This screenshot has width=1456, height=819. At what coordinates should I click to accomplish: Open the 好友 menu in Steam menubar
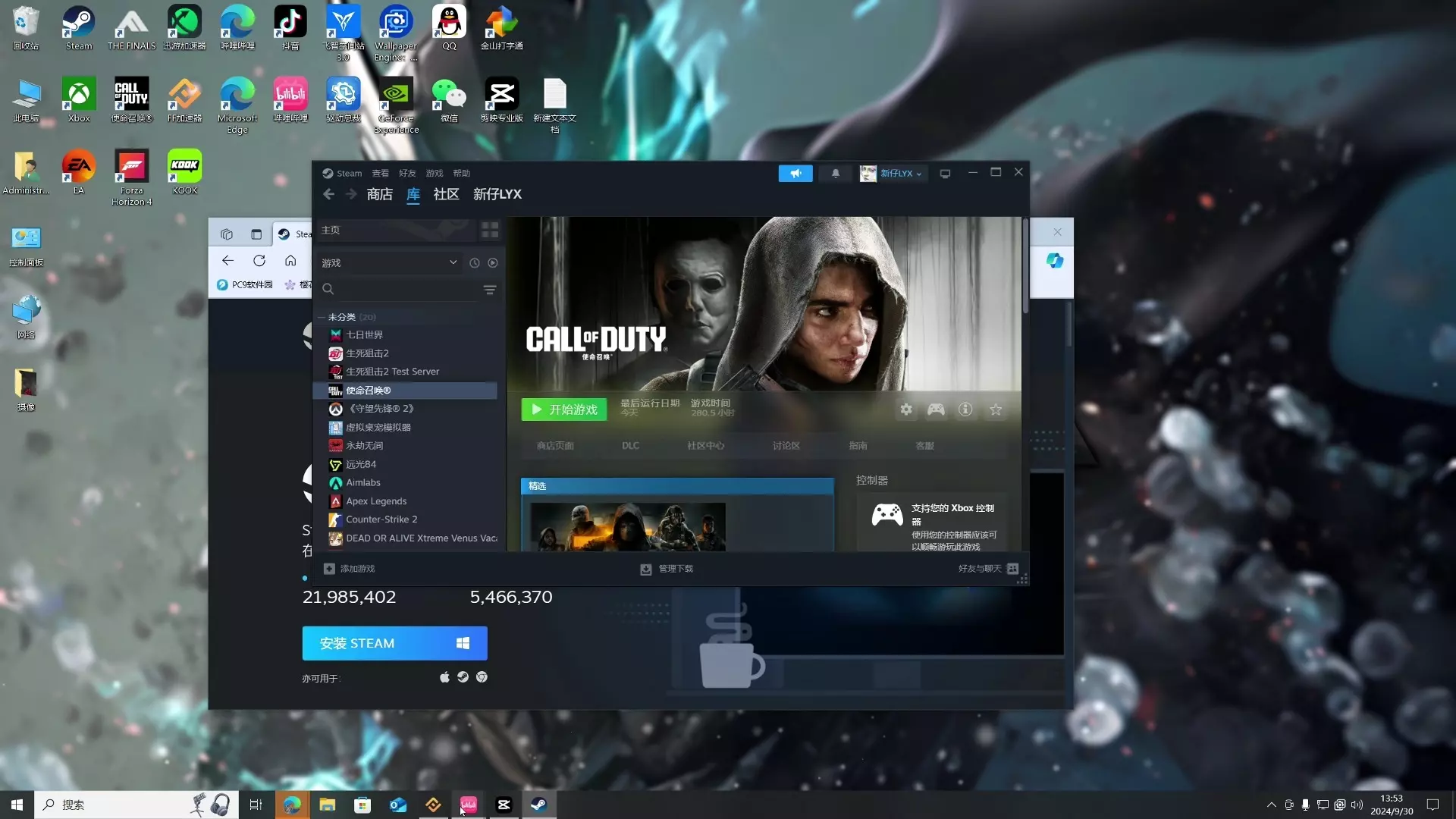tap(407, 174)
